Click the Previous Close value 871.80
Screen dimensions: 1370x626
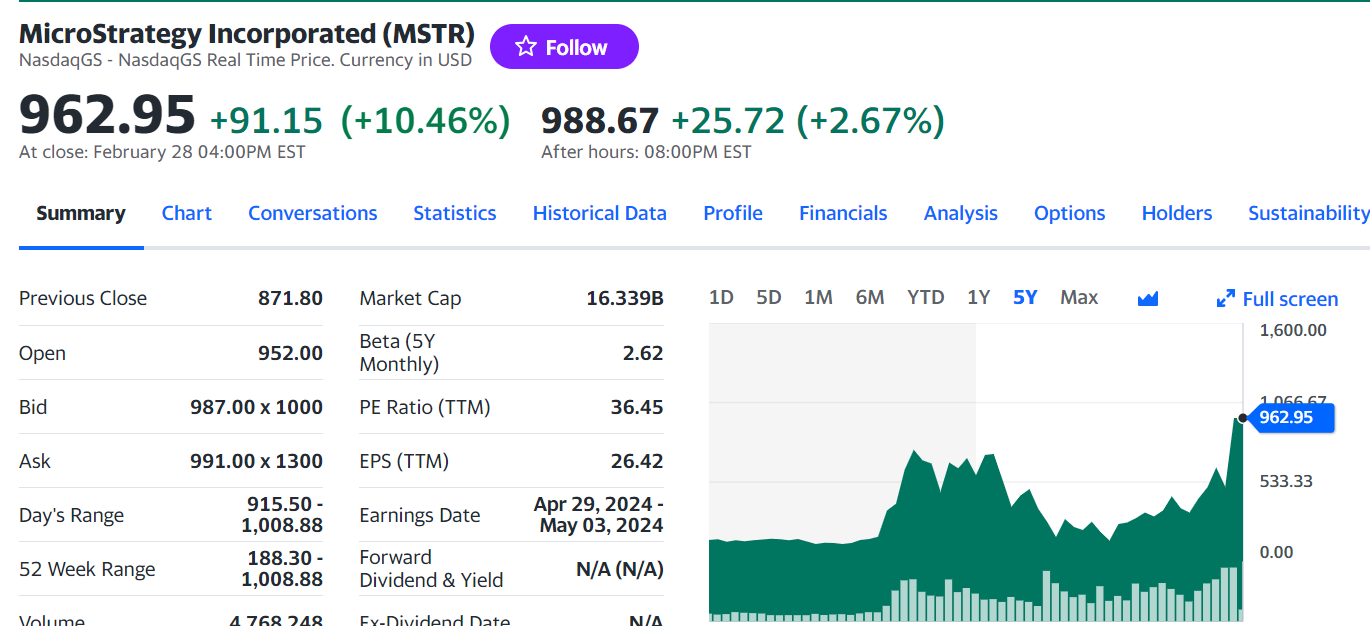[290, 298]
